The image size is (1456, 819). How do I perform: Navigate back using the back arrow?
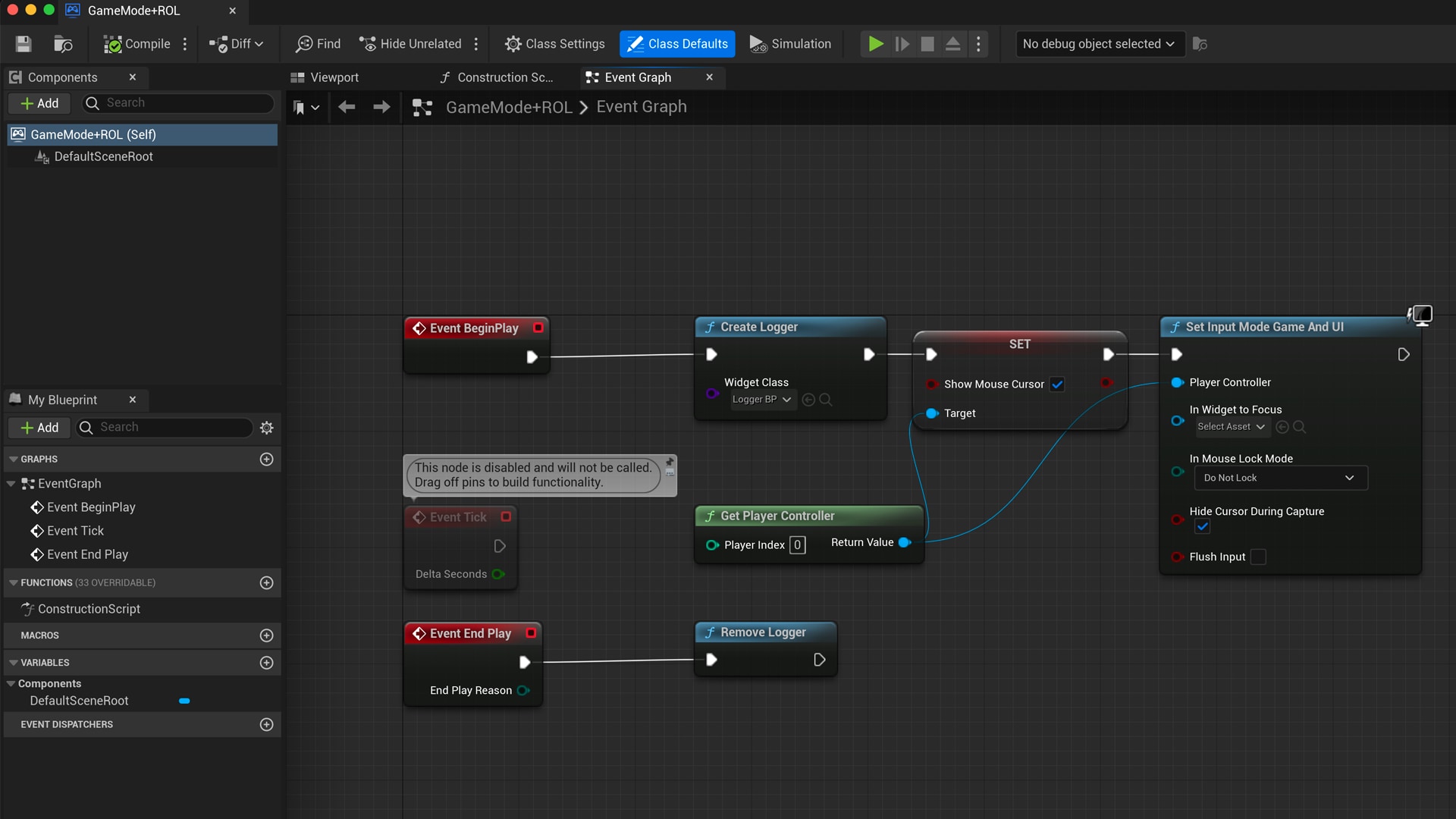pyautogui.click(x=347, y=107)
